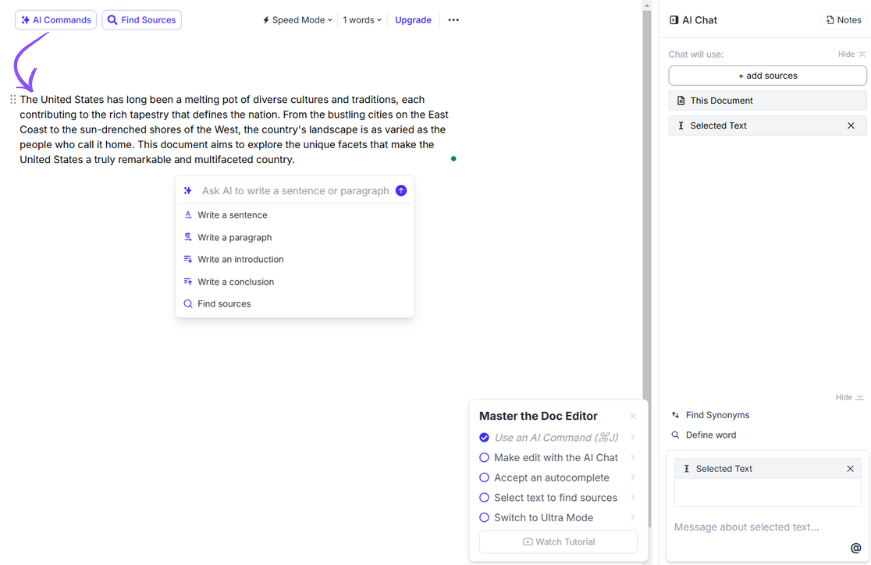Image resolution: width=871 pixels, height=565 pixels.
Task: Toggle Select text to find sources circle
Action: click(x=484, y=498)
